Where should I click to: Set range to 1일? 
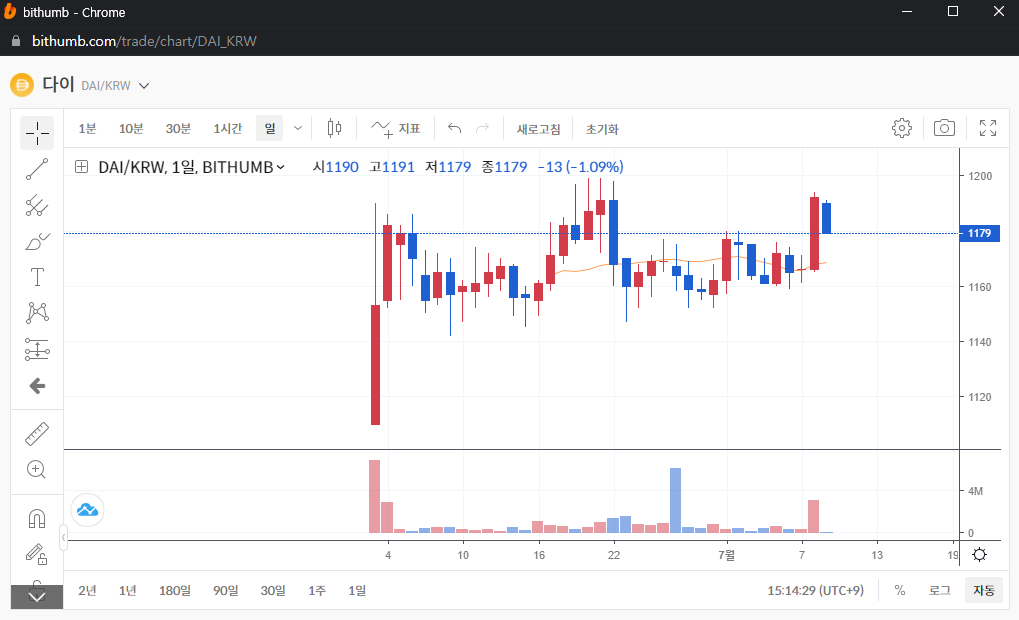(357, 590)
